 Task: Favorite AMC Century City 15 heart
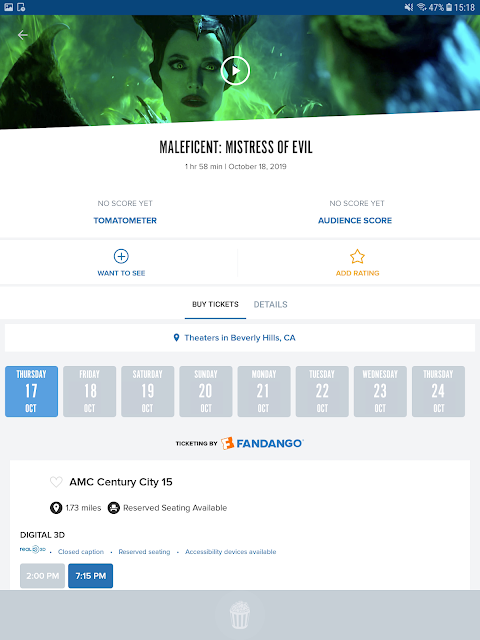[56, 482]
